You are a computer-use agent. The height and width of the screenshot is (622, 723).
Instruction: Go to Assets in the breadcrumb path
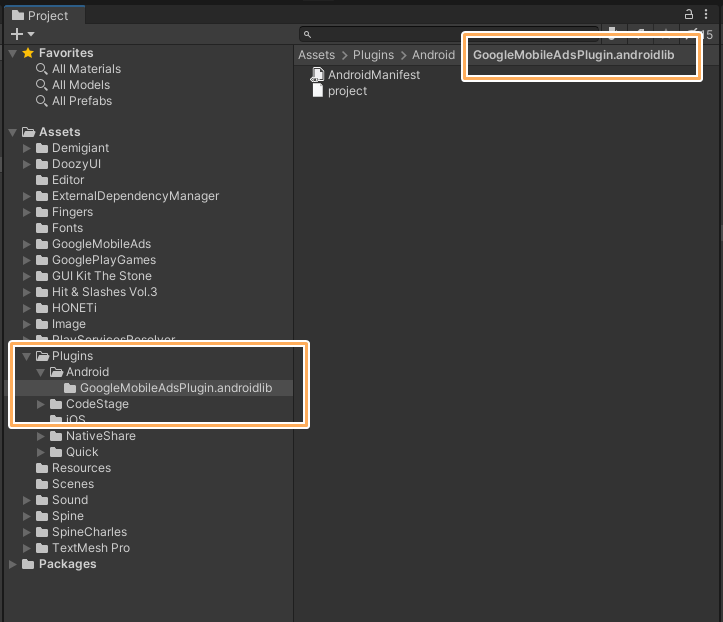pos(316,55)
